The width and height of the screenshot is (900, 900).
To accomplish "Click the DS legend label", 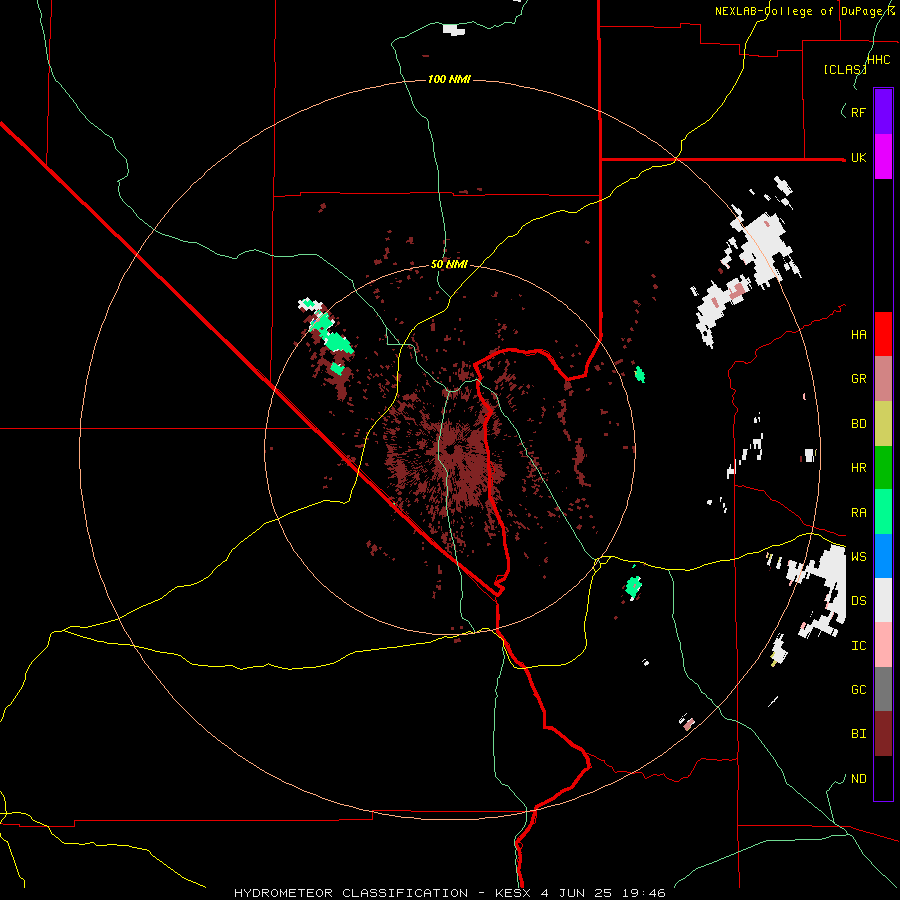I will coord(858,600).
